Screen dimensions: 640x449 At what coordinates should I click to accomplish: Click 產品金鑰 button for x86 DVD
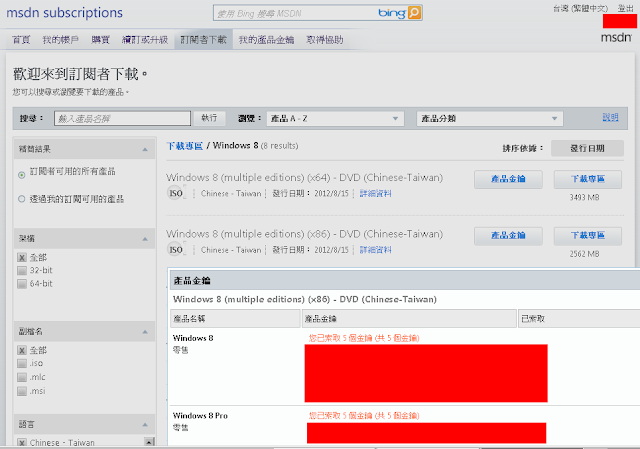pyautogui.click(x=508, y=236)
